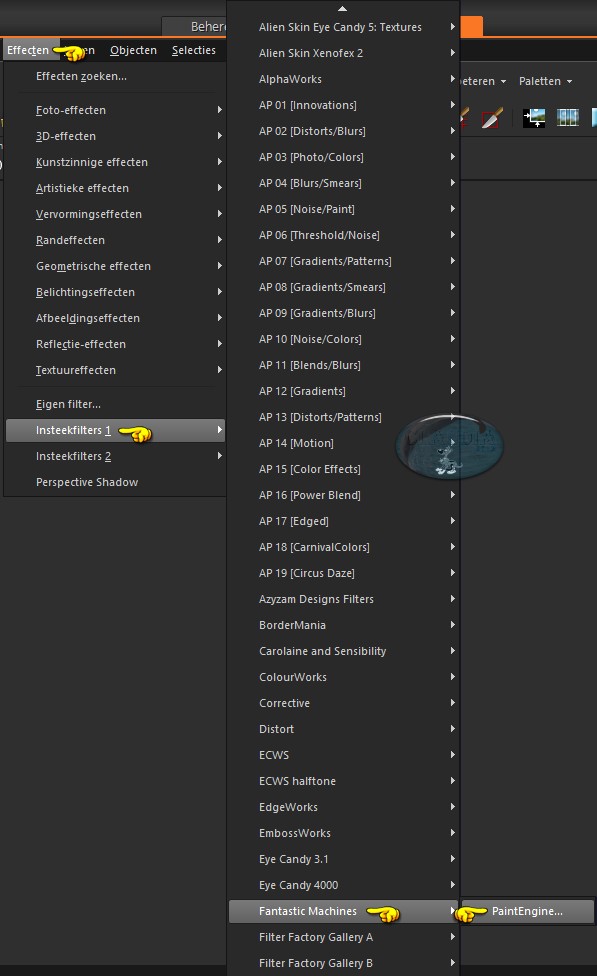Expand the Foto-effecten submenu
This screenshot has height=976, width=597.
click(115, 110)
